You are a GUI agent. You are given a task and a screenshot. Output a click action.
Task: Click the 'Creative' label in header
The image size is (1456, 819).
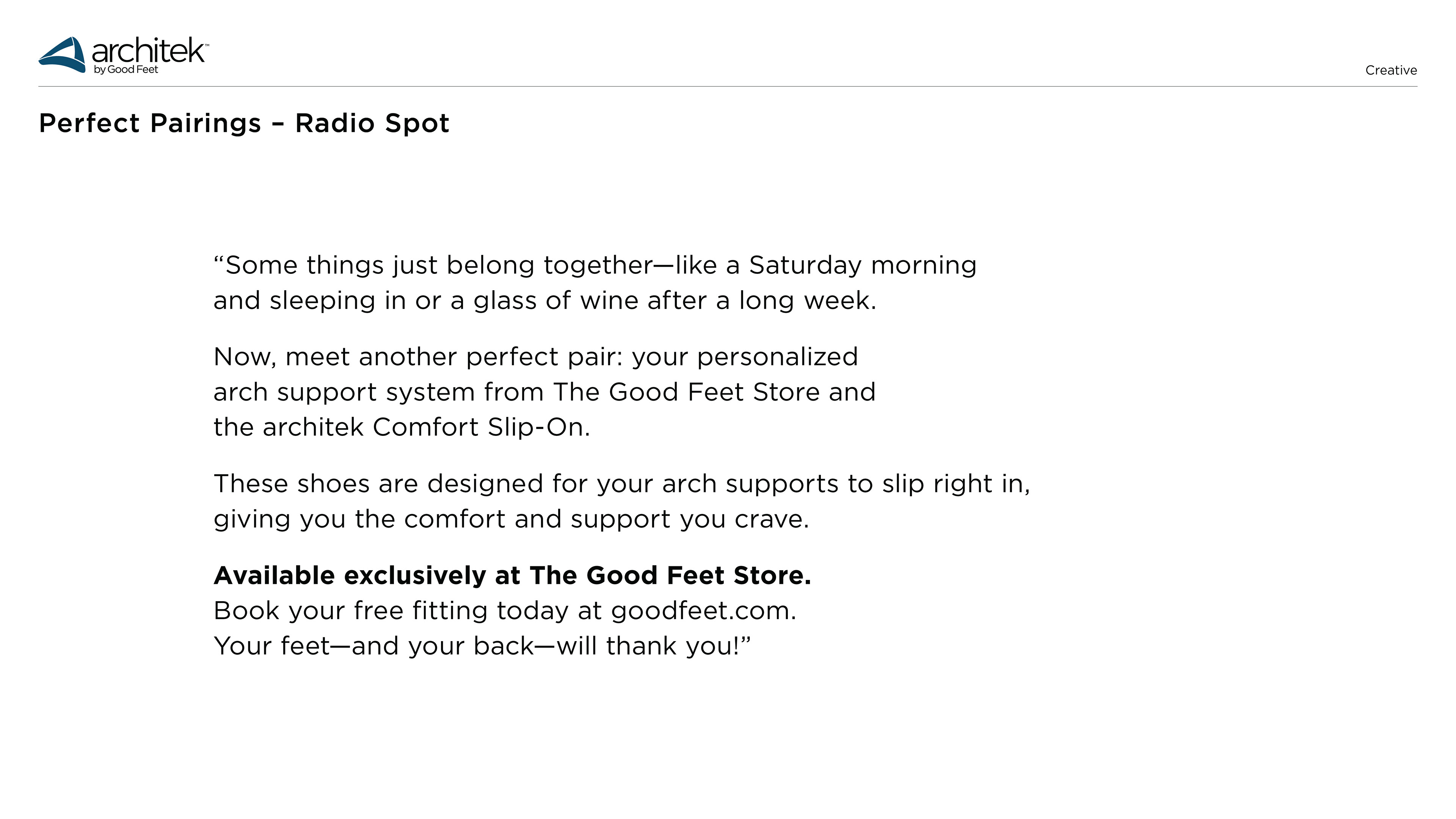[x=1390, y=70]
